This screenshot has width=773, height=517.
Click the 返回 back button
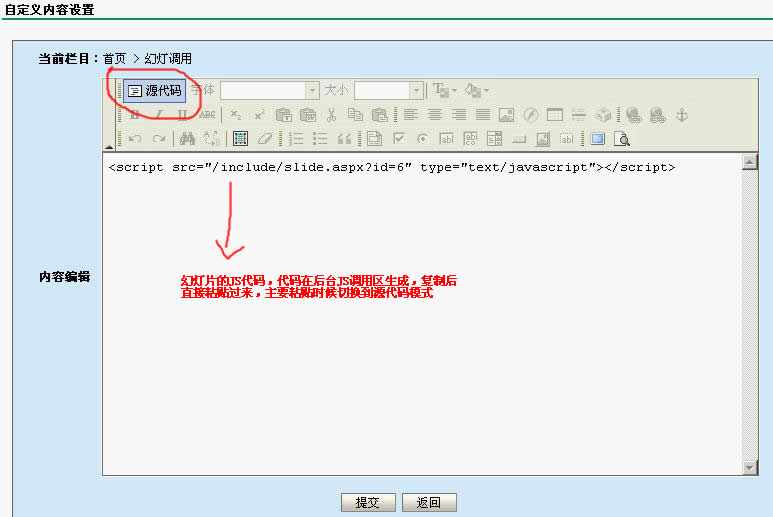[429, 502]
